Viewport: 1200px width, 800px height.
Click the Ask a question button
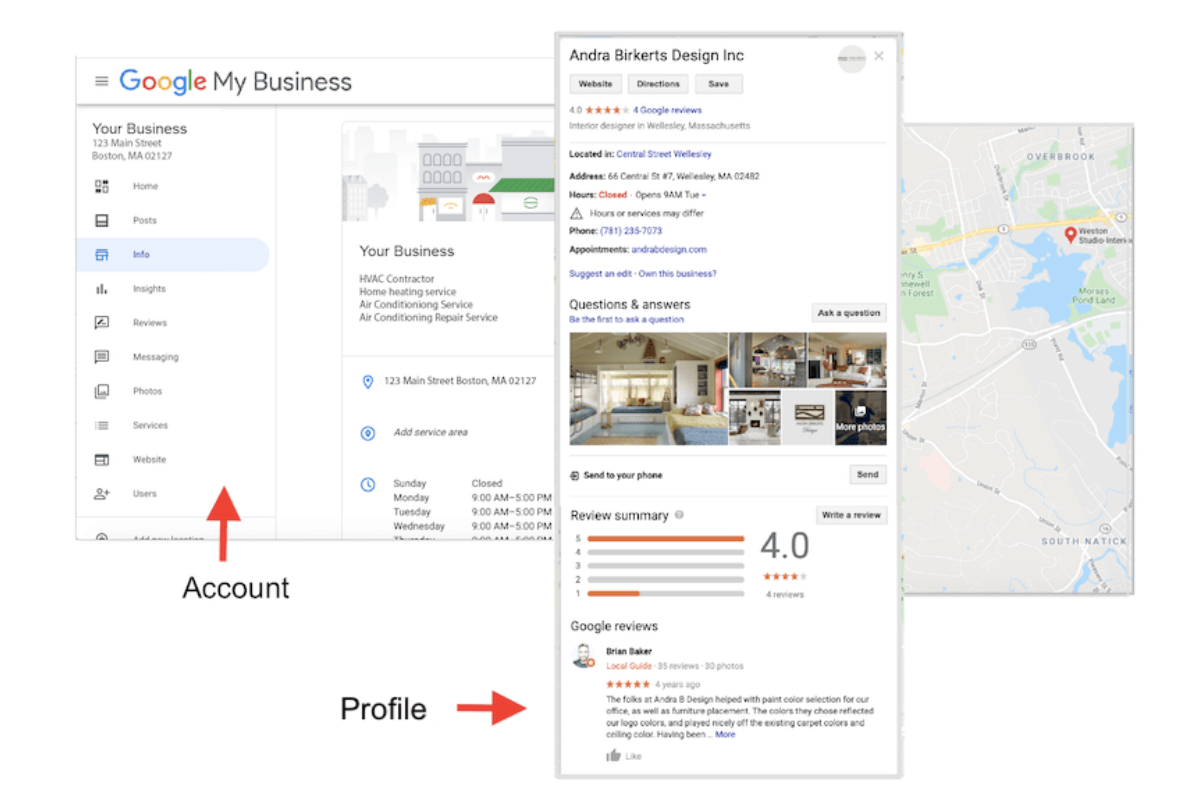click(x=848, y=313)
